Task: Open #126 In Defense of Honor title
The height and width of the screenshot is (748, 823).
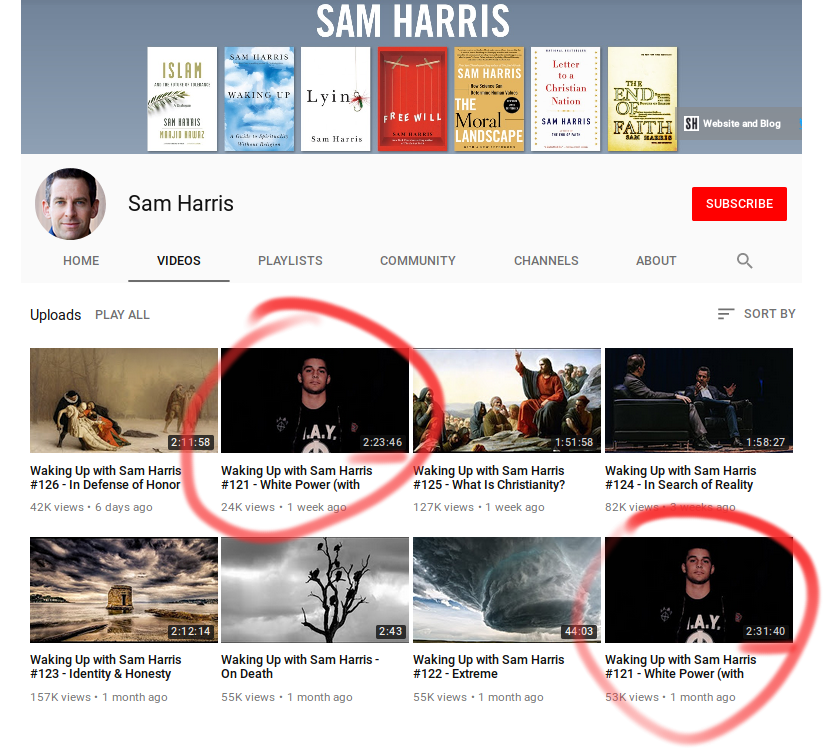Action: (105, 478)
